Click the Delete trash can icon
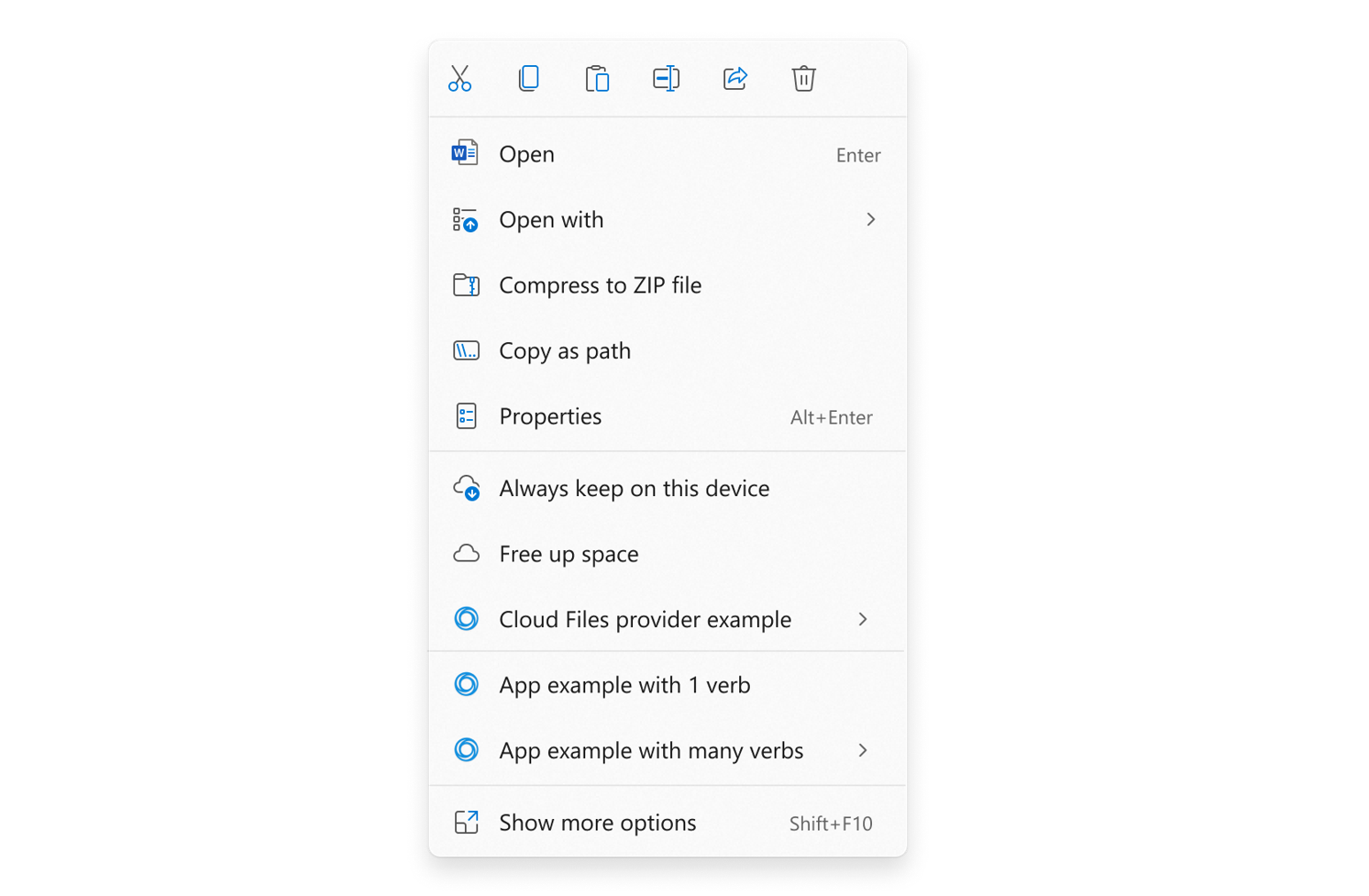The image size is (1369, 896). coord(803,78)
